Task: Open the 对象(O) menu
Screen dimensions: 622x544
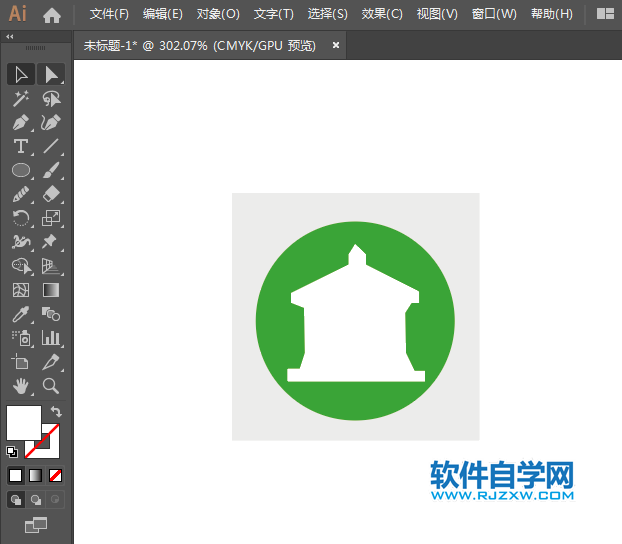Action: 218,14
